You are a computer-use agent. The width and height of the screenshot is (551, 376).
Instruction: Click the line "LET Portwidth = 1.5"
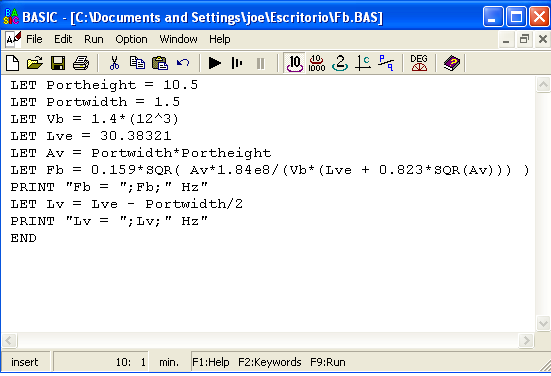coord(95,102)
